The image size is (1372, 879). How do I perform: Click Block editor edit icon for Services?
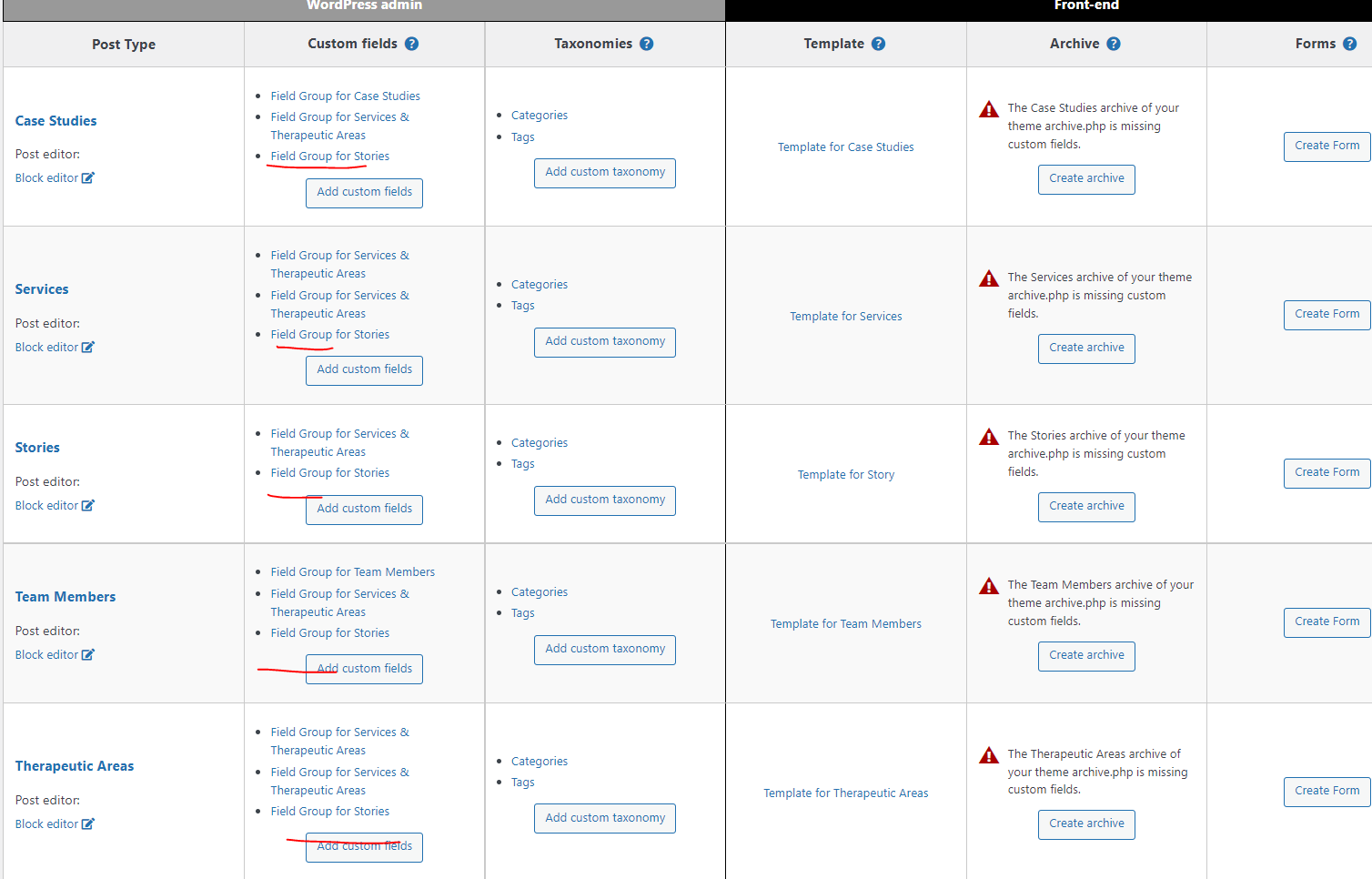(88, 348)
